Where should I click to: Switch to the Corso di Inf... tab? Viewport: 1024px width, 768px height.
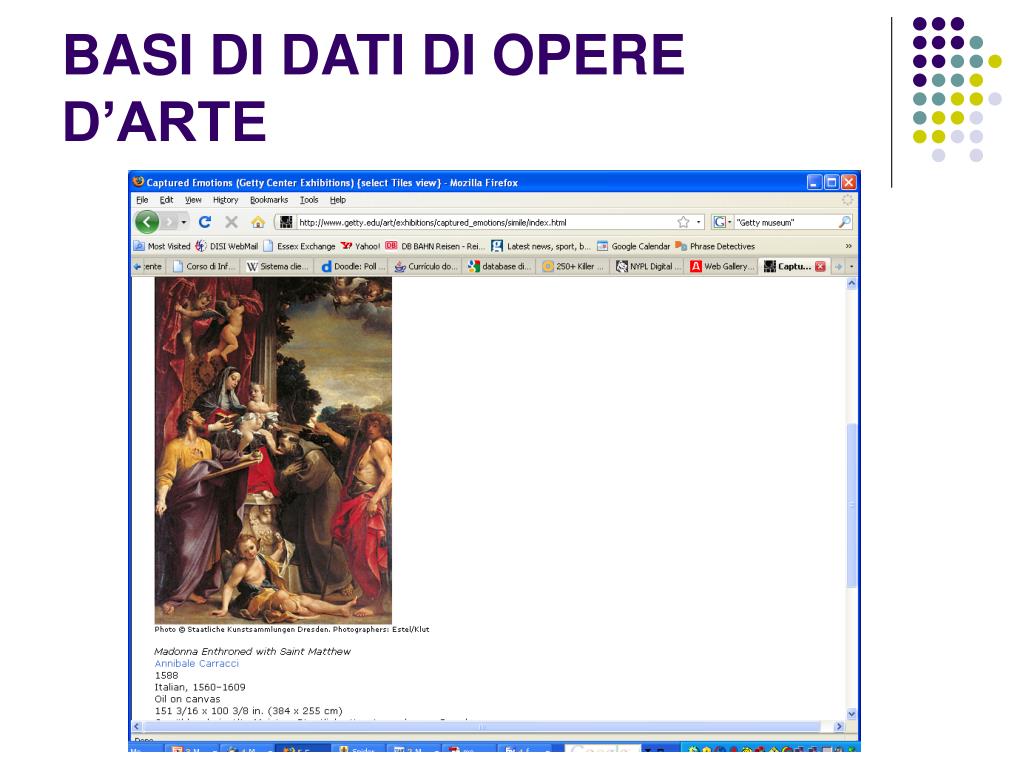(204, 266)
